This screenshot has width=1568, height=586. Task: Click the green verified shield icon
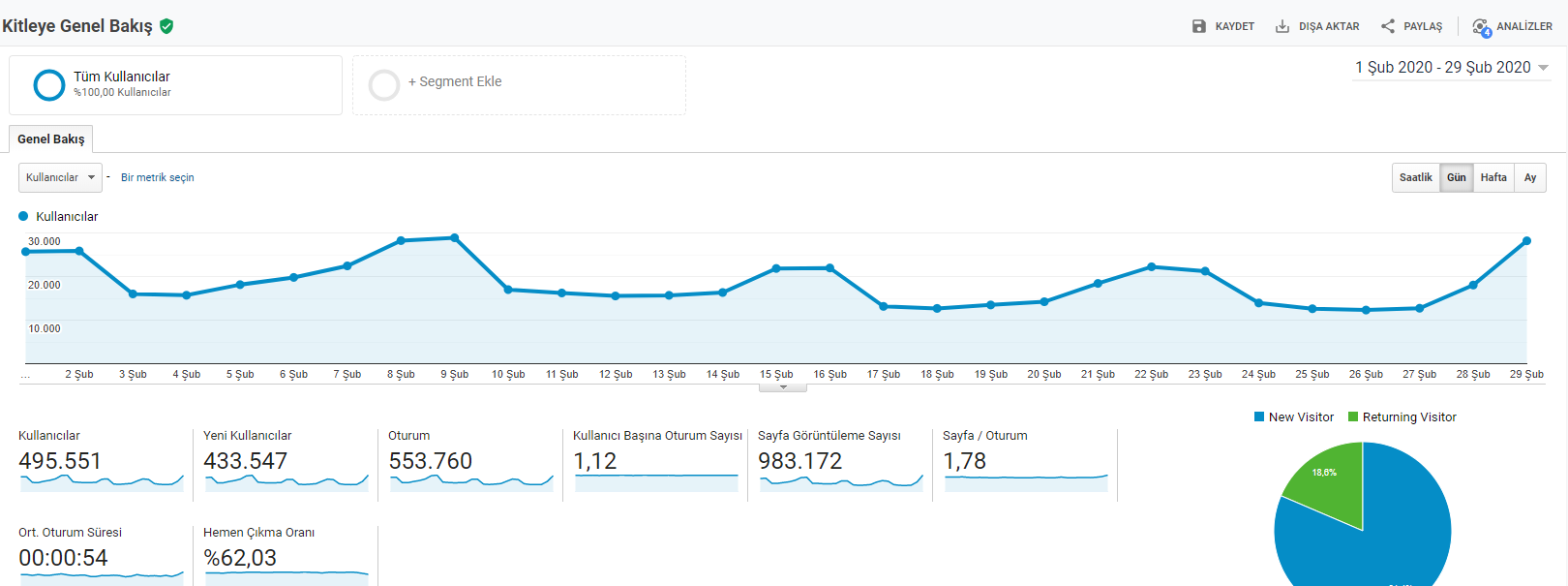(x=166, y=26)
